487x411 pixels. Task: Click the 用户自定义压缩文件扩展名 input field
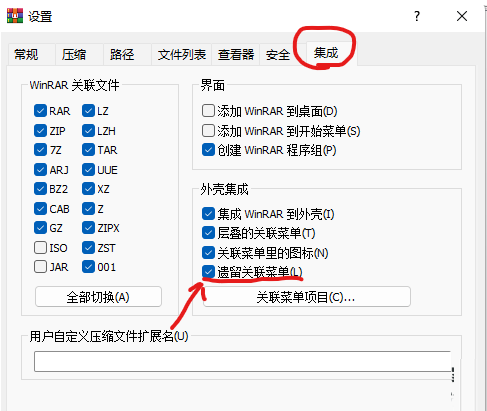tap(243, 361)
